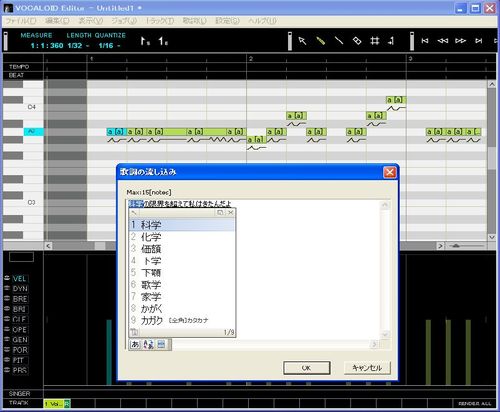Select the BRI control parameter

click(20, 309)
